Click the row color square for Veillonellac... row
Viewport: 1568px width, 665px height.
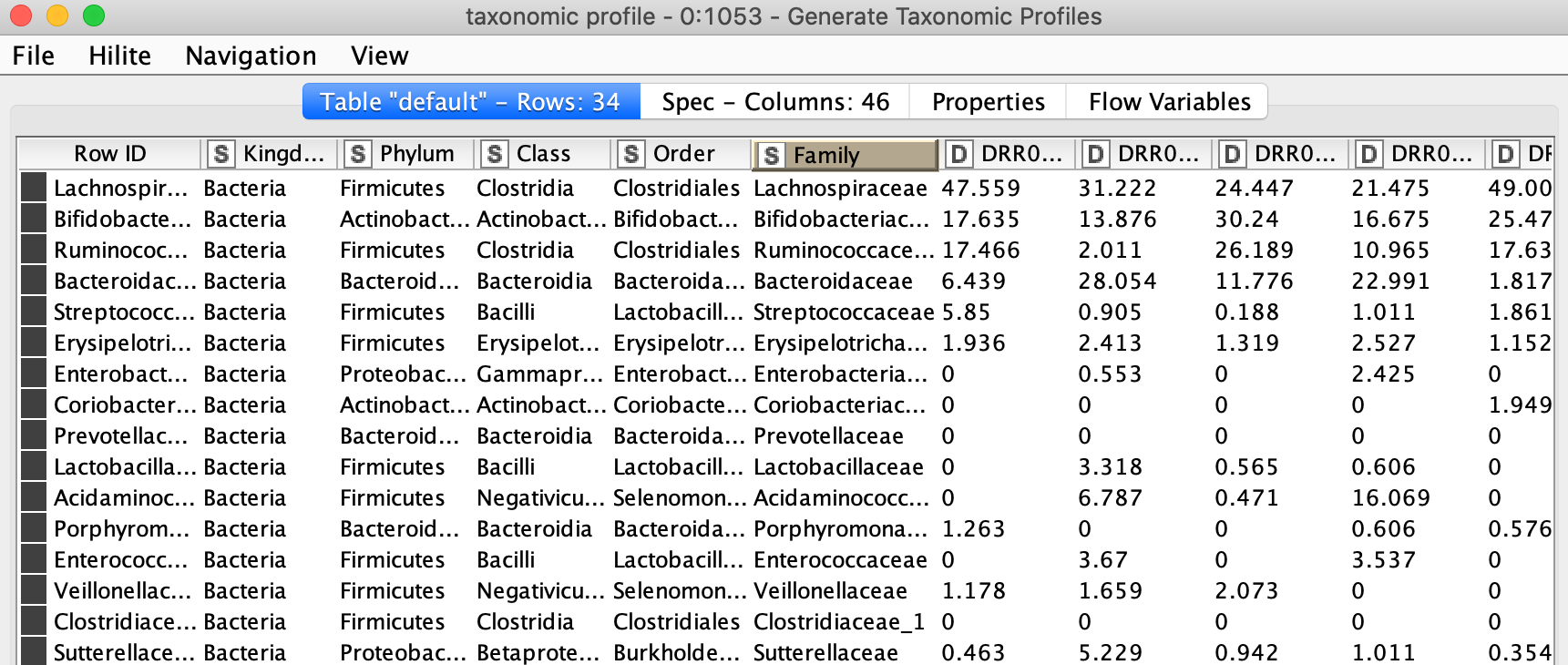point(34,590)
